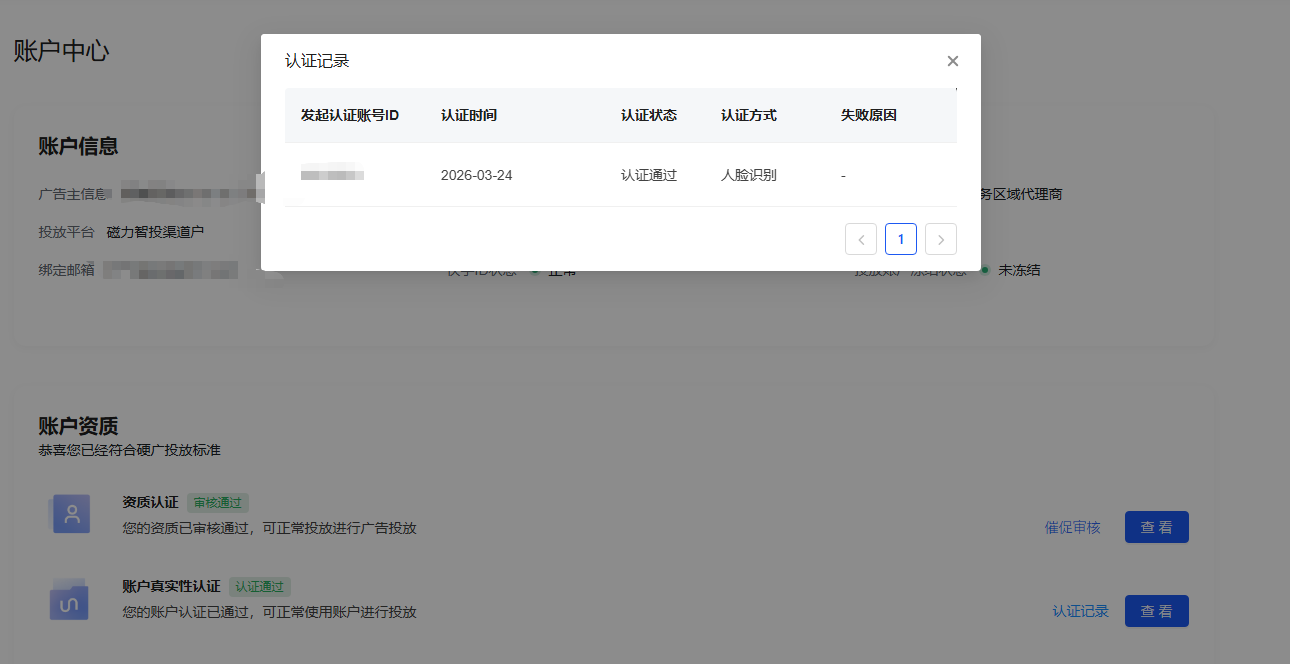Viewport: 1290px width, 664px height.
Task: Click the 催促审核 link
Action: (1072, 527)
